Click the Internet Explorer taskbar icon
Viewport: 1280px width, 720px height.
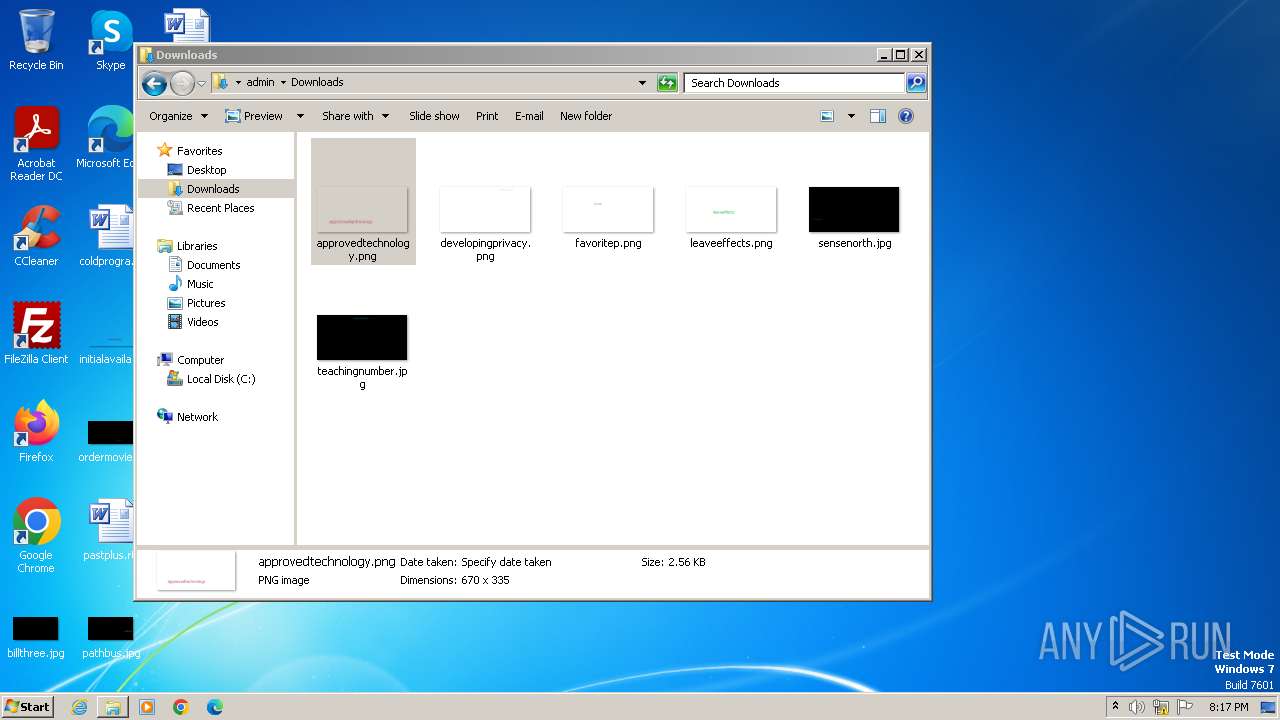coord(79,707)
